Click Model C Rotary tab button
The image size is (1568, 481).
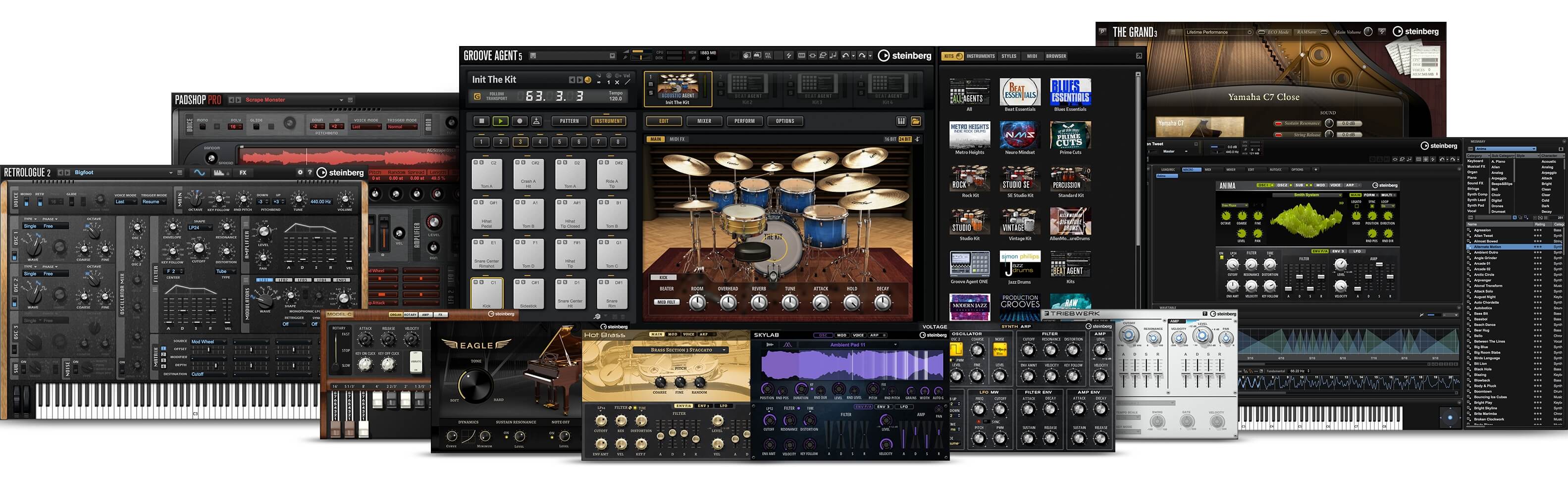point(410,315)
